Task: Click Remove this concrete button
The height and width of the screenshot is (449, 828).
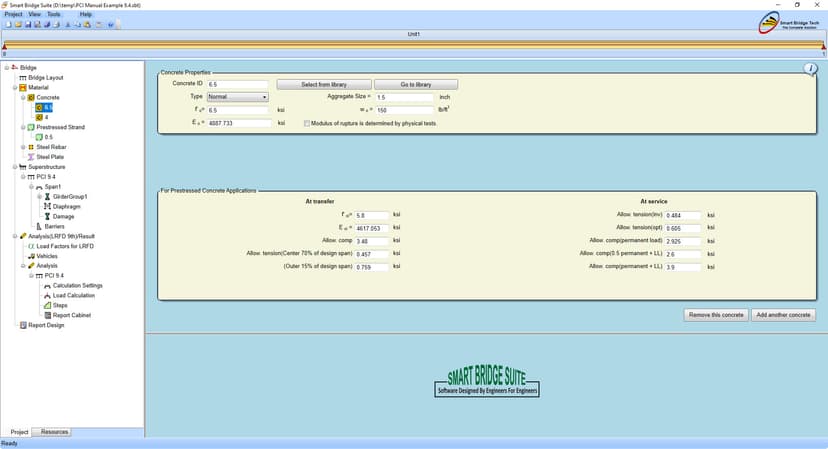Action: pyautogui.click(x=716, y=315)
